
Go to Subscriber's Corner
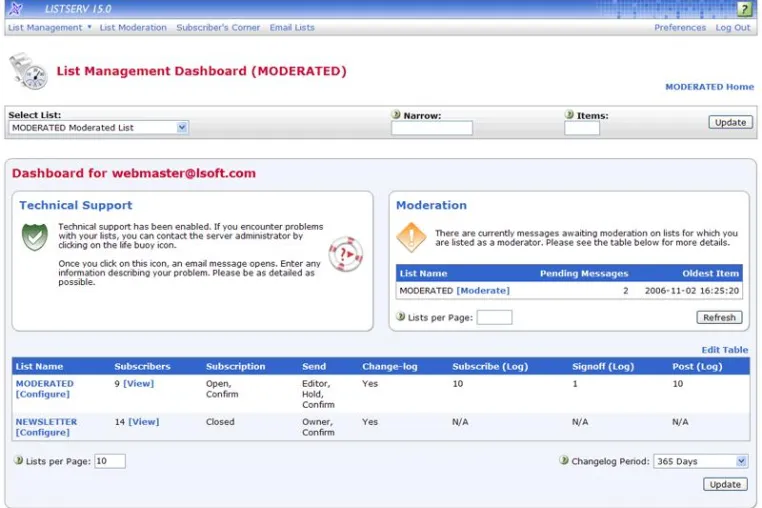218,28
